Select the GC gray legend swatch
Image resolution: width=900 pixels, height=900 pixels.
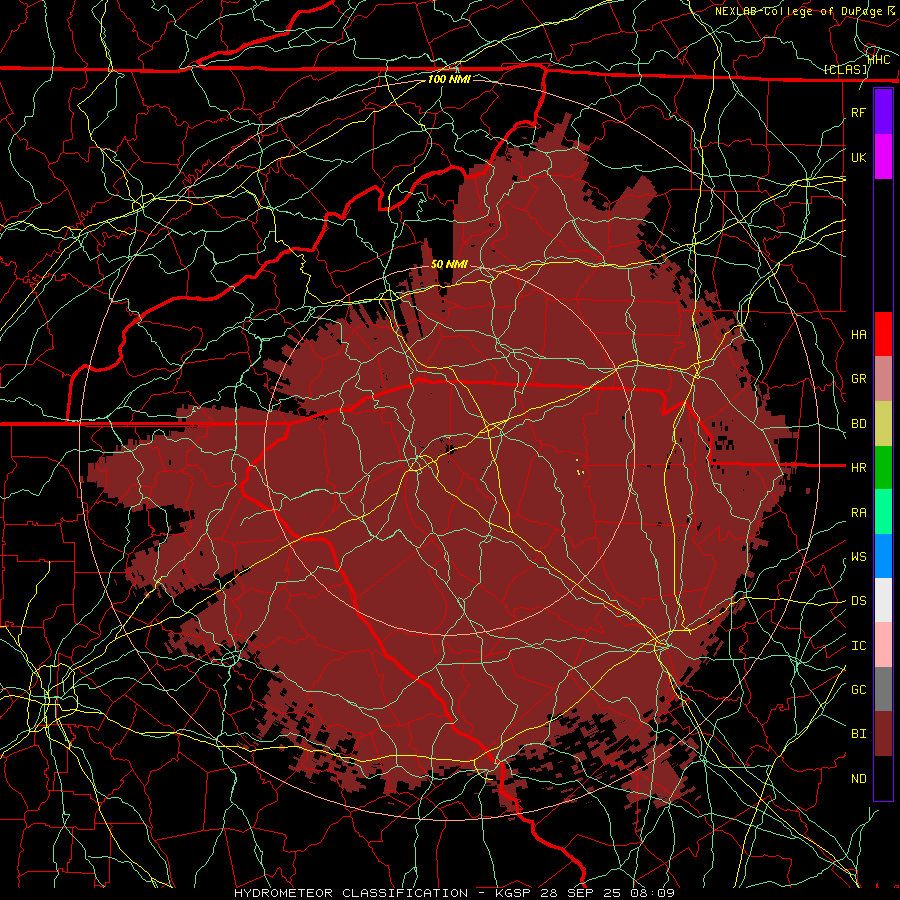883,689
